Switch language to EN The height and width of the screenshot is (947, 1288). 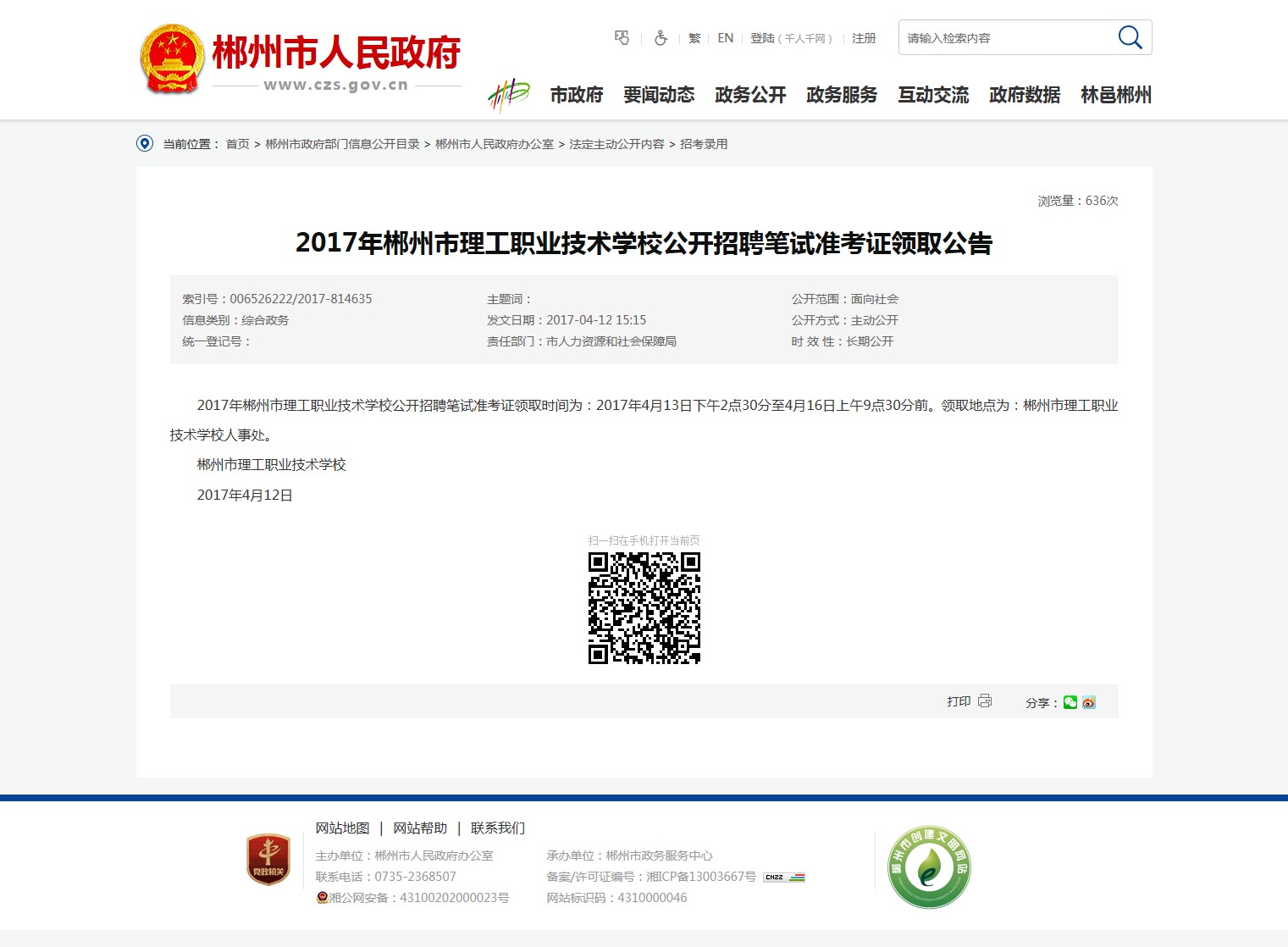(x=726, y=38)
